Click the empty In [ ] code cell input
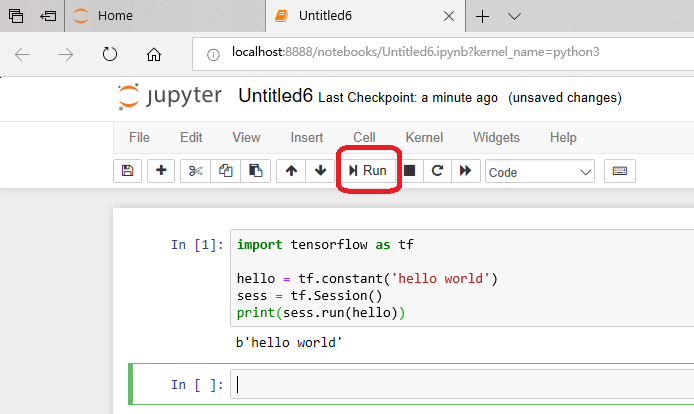 click(x=462, y=384)
